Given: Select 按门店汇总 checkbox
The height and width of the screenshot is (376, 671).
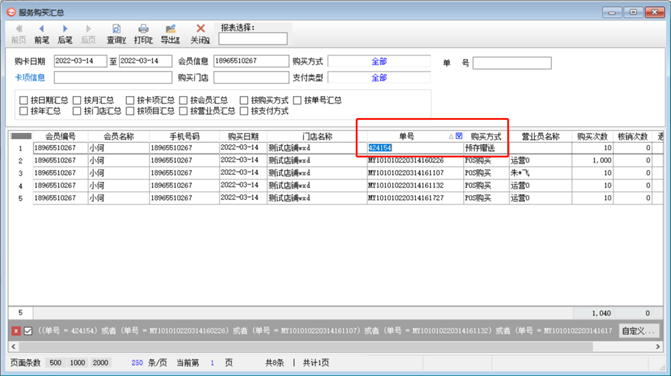Looking at the screenshot, I should pos(77,111).
